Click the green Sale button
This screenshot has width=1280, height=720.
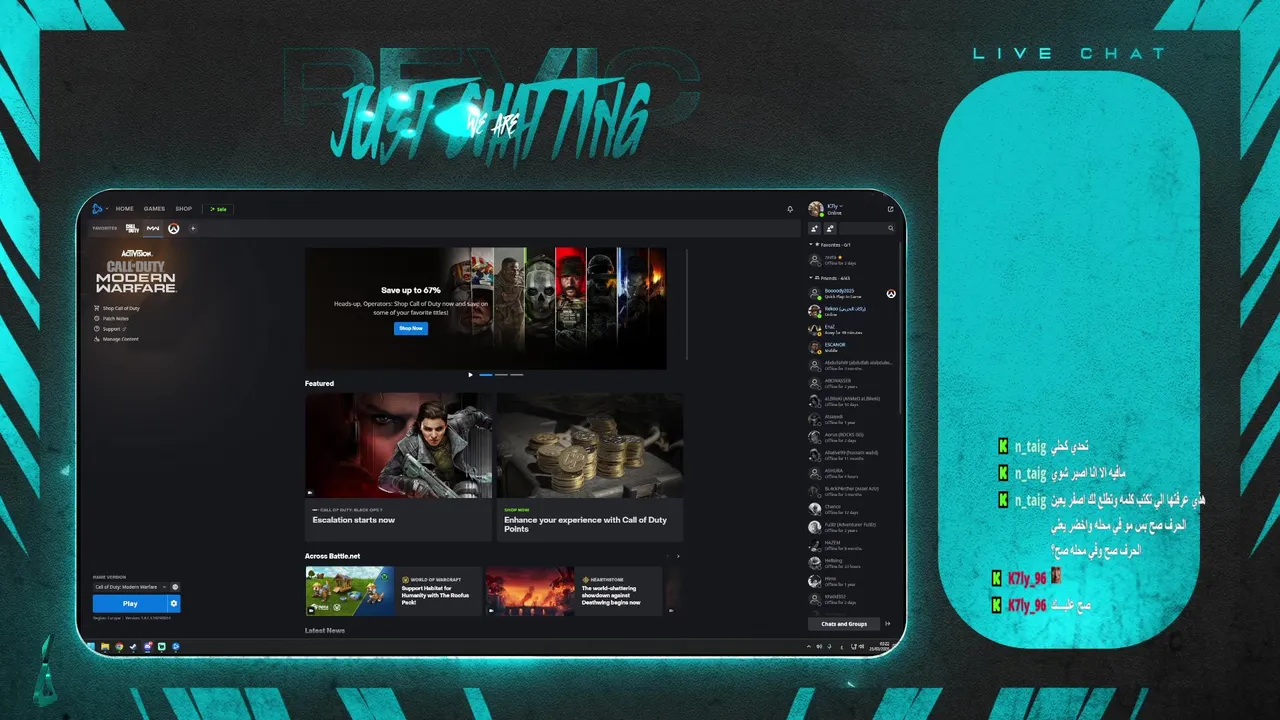pos(218,209)
